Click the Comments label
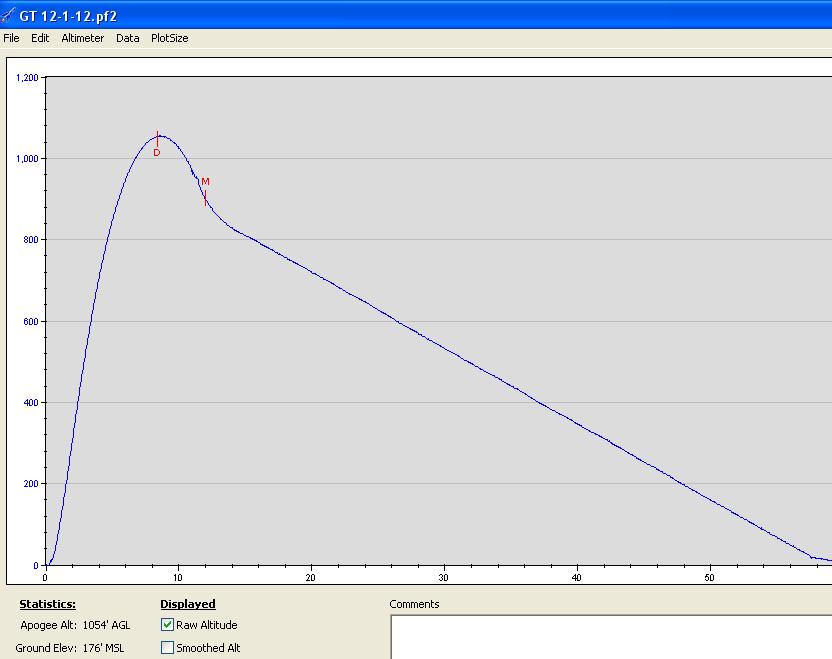 (414, 604)
